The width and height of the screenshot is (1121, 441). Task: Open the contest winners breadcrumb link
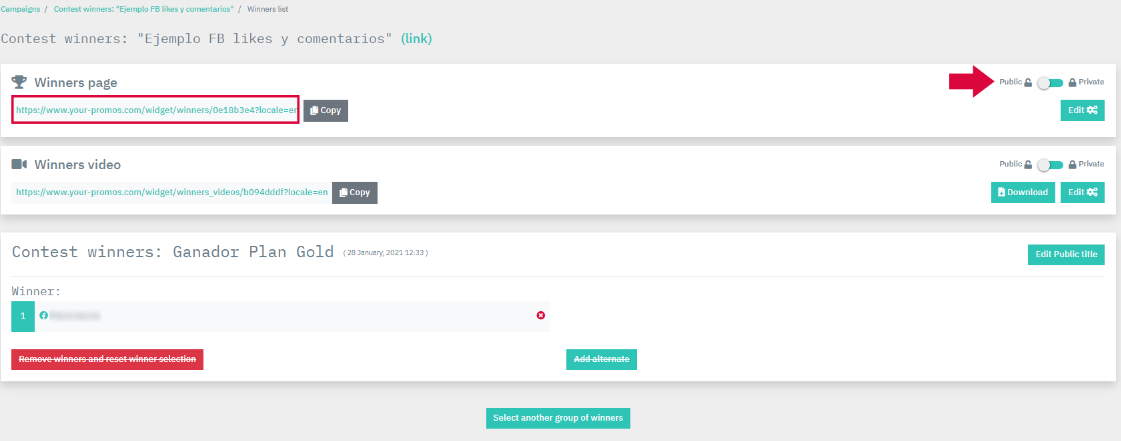coord(144,8)
